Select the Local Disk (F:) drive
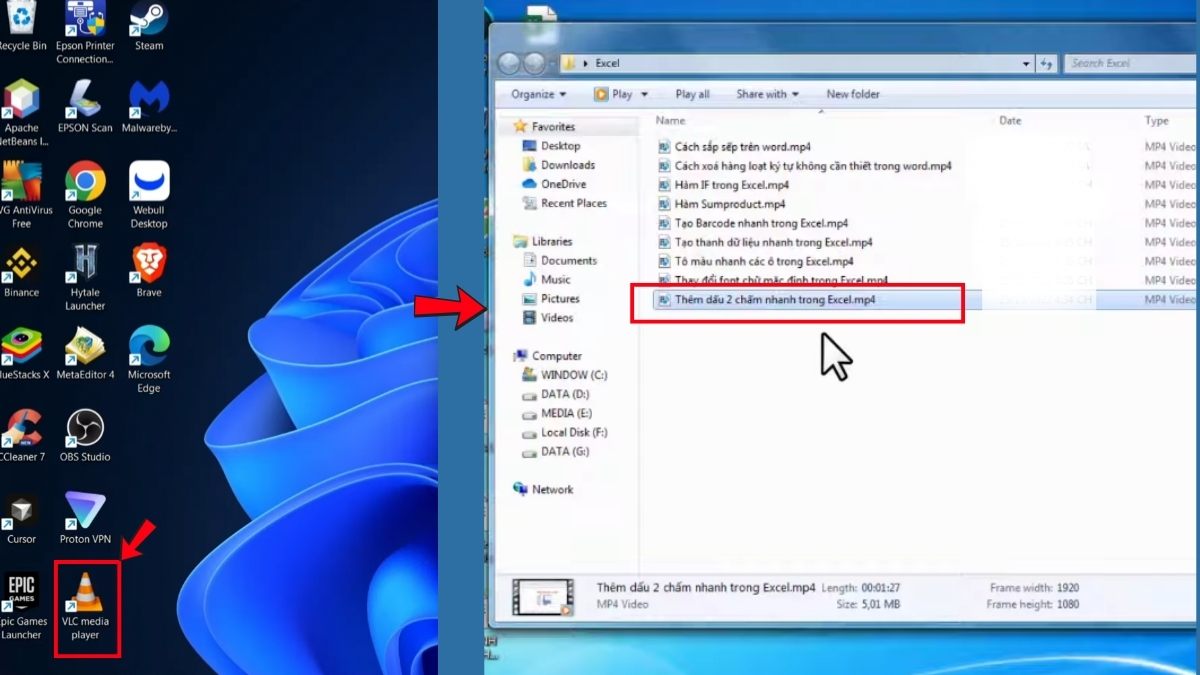1200x675 pixels. [x=565, y=432]
